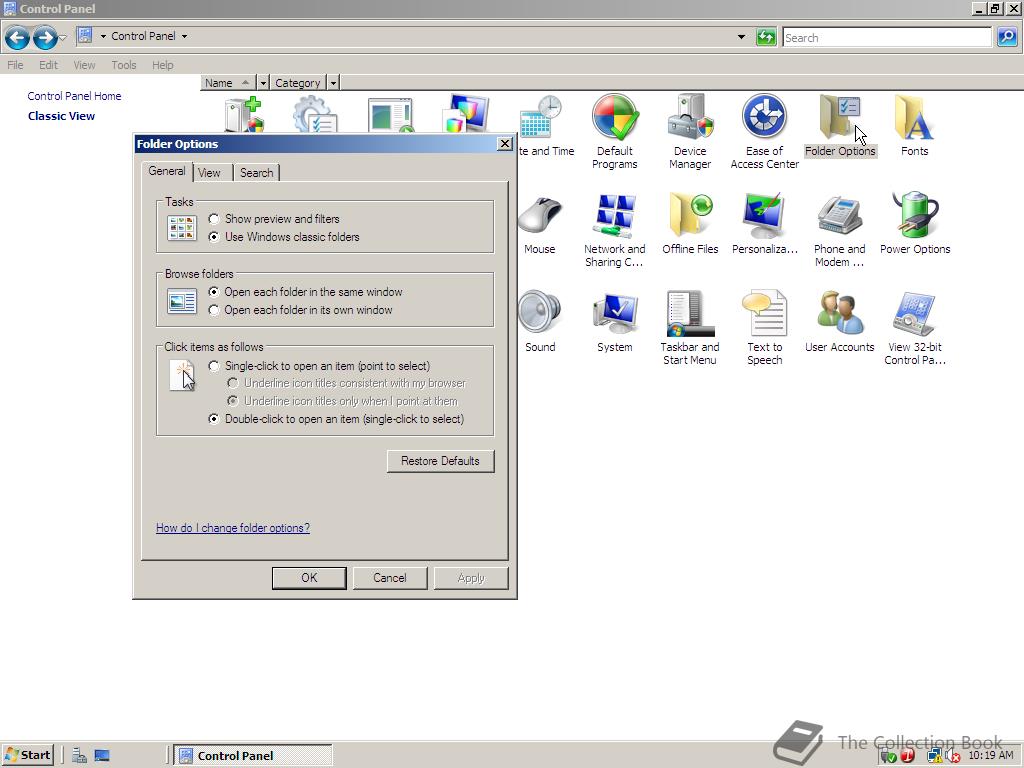
Task: Click the Control Panel taskbar button
Action: pos(253,756)
